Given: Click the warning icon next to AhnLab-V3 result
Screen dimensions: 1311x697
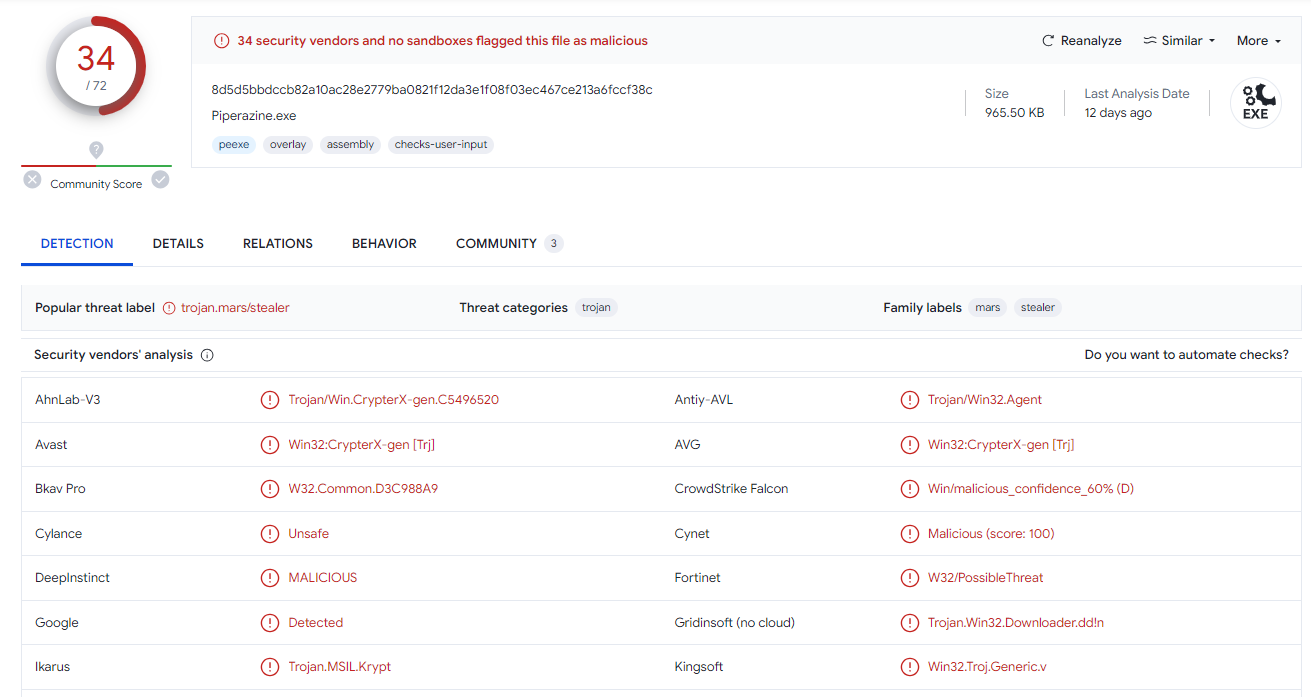Looking at the screenshot, I should coord(269,400).
